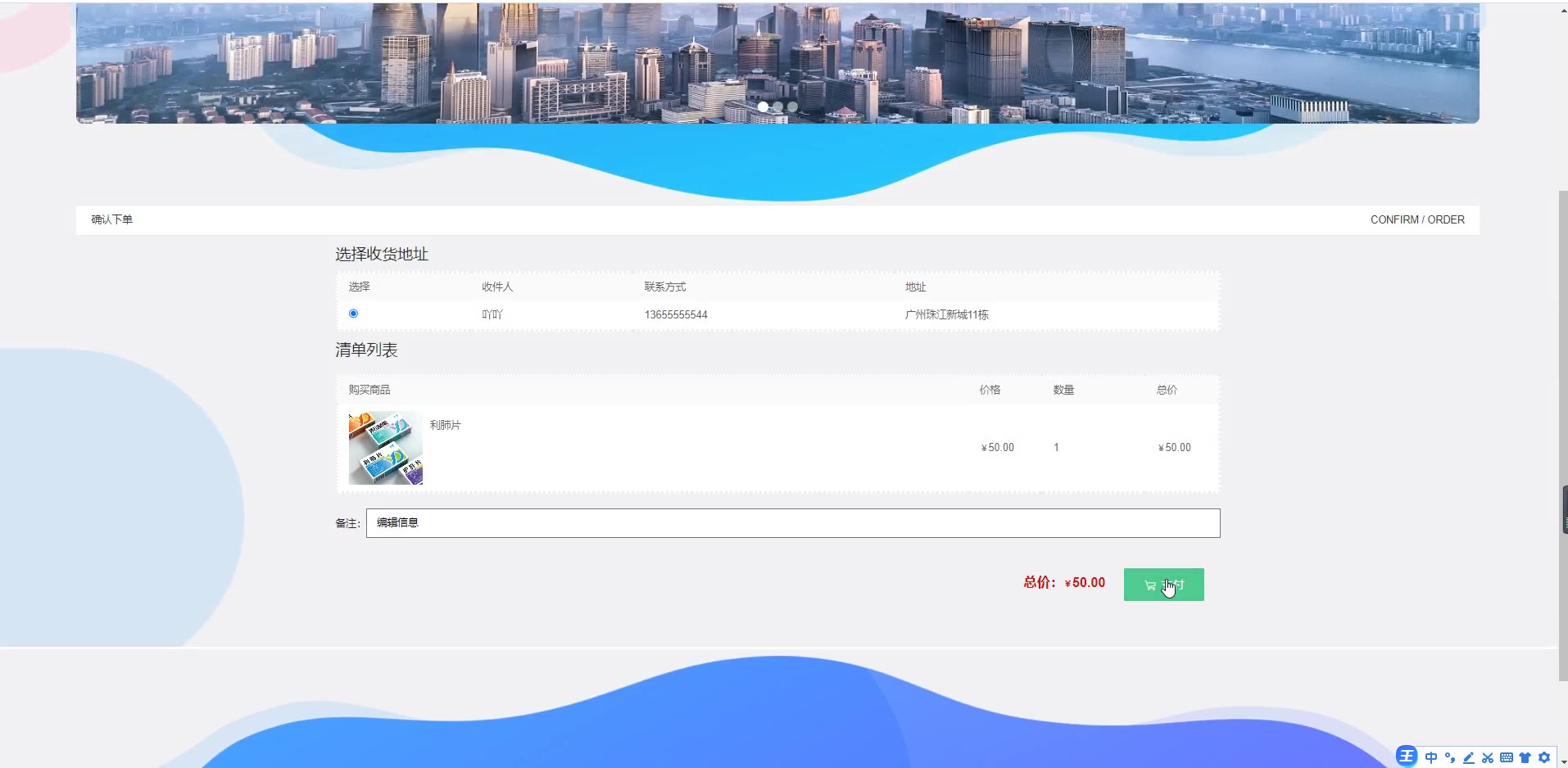Viewport: 1568px width, 768px height.
Task: Click the vertical page scrollbar thumb
Action: point(1563,436)
